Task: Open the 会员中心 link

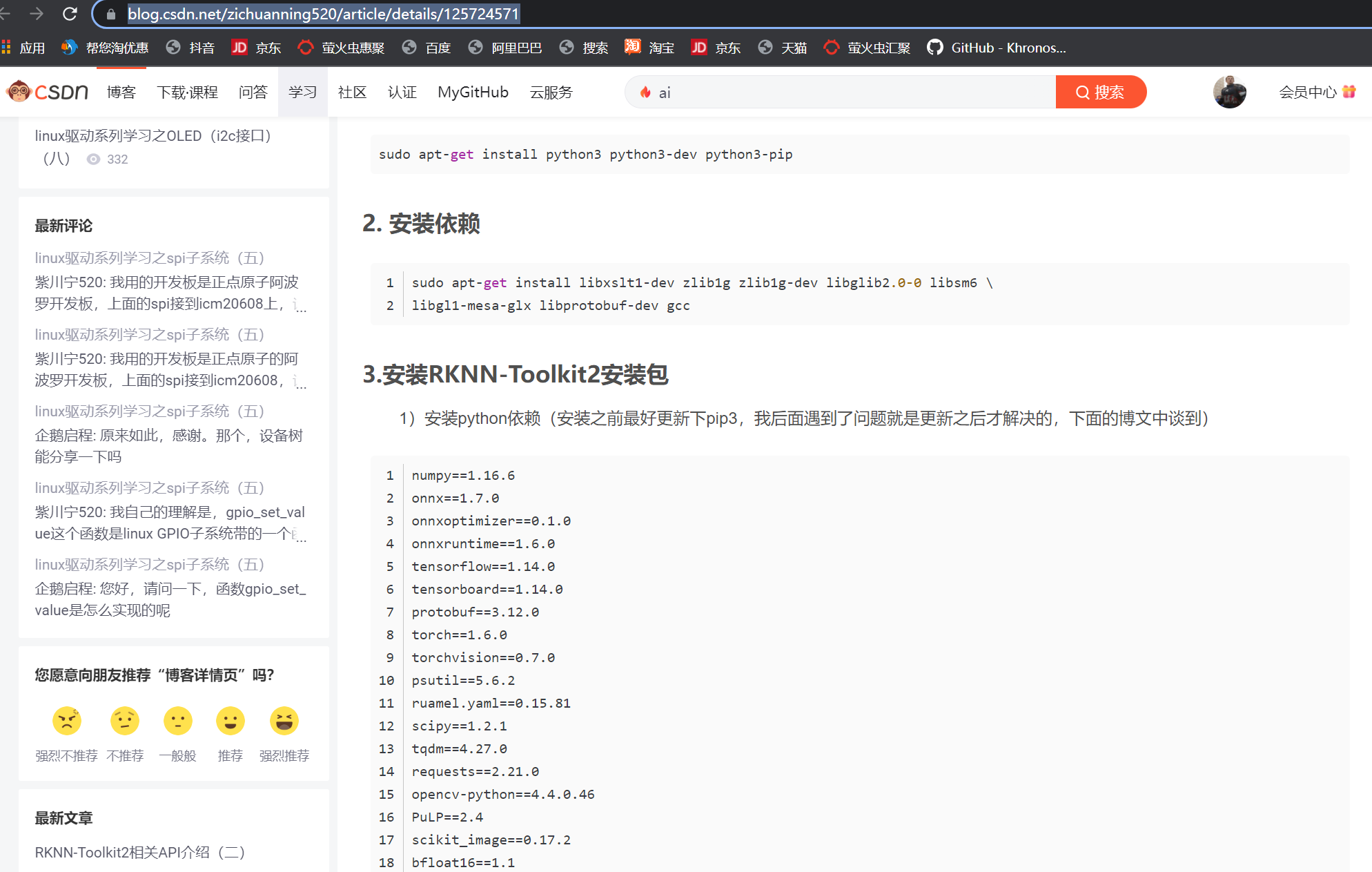Action: pos(1307,92)
